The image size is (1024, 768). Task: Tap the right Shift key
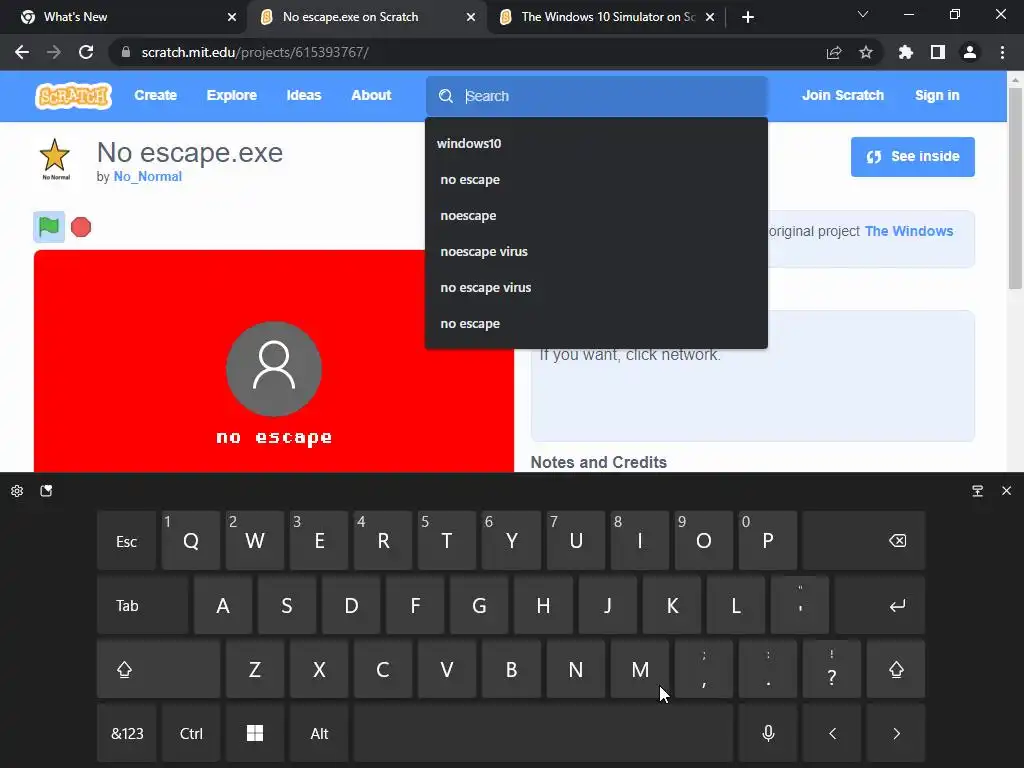(x=896, y=669)
